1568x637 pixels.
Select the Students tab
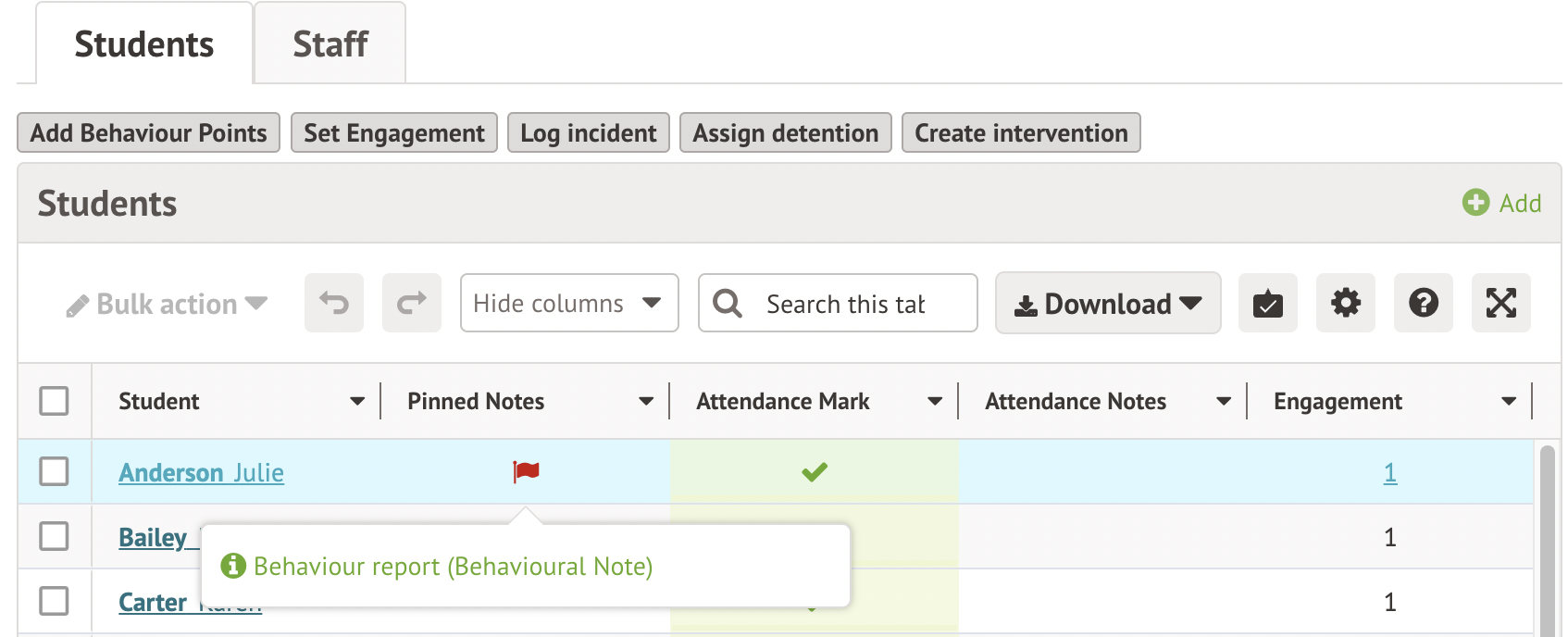tap(143, 44)
